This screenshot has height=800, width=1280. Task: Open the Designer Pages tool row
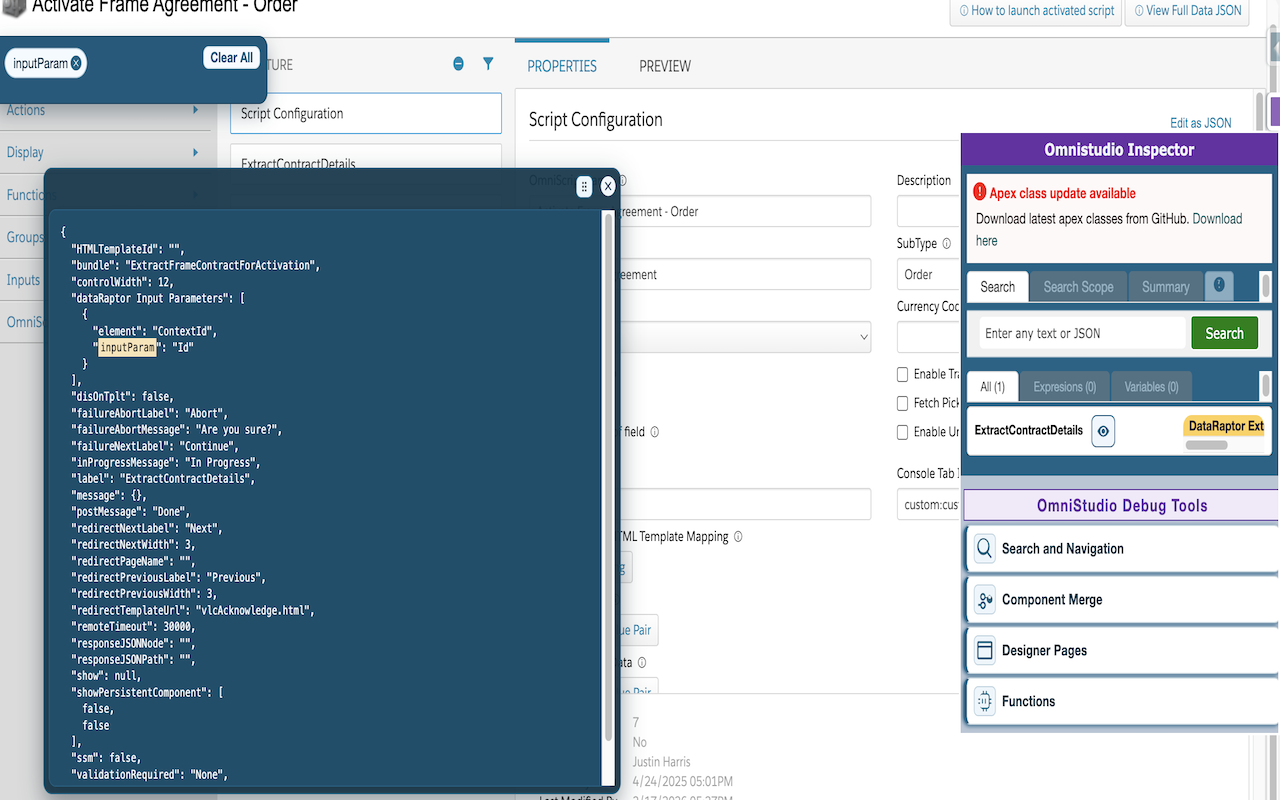[x=1121, y=650]
